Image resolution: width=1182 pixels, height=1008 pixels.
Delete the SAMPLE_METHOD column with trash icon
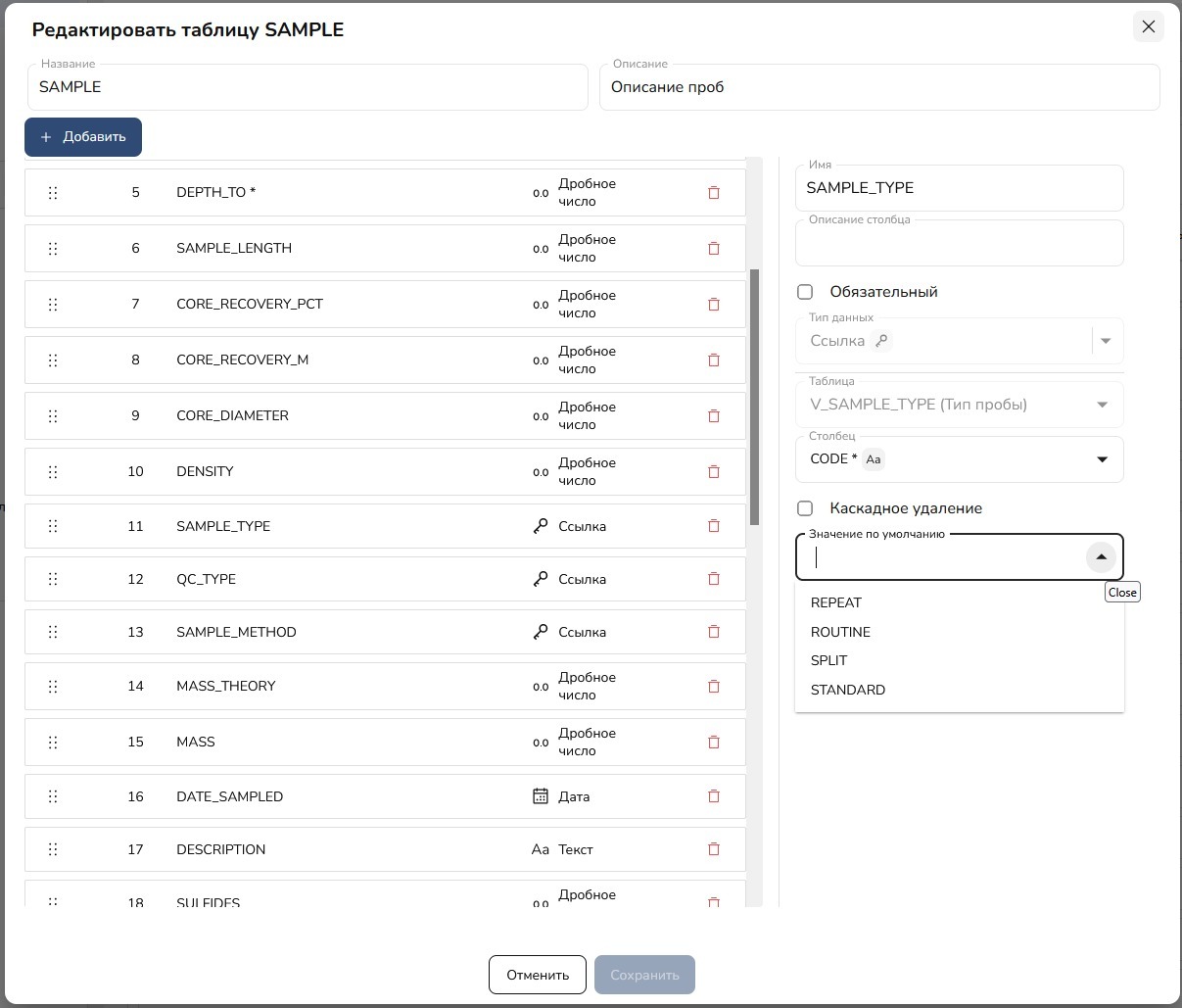click(714, 632)
